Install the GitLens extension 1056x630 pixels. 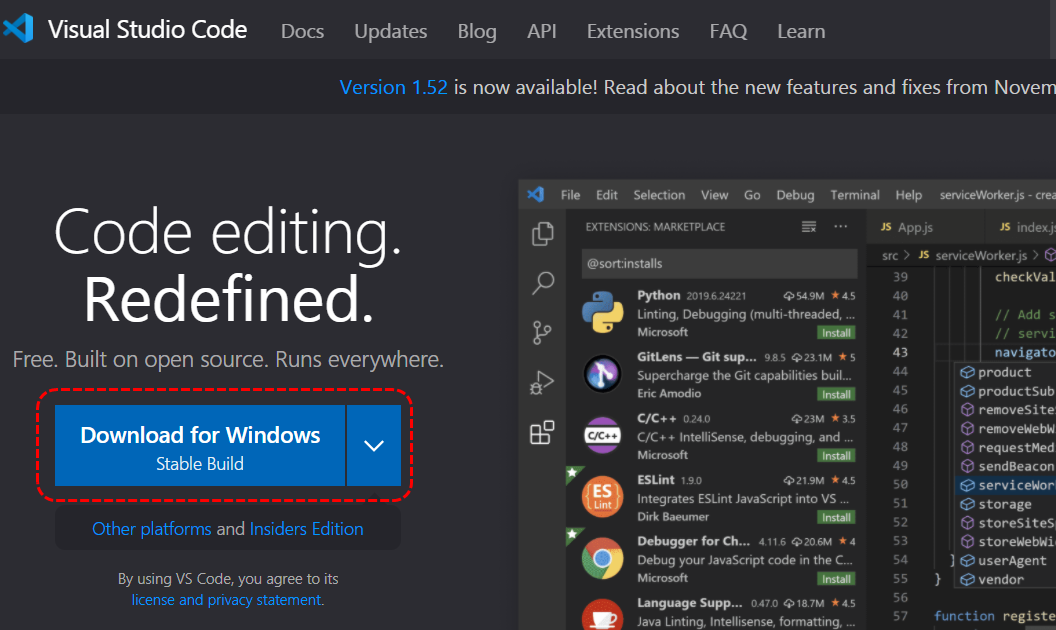tap(836, 394)
